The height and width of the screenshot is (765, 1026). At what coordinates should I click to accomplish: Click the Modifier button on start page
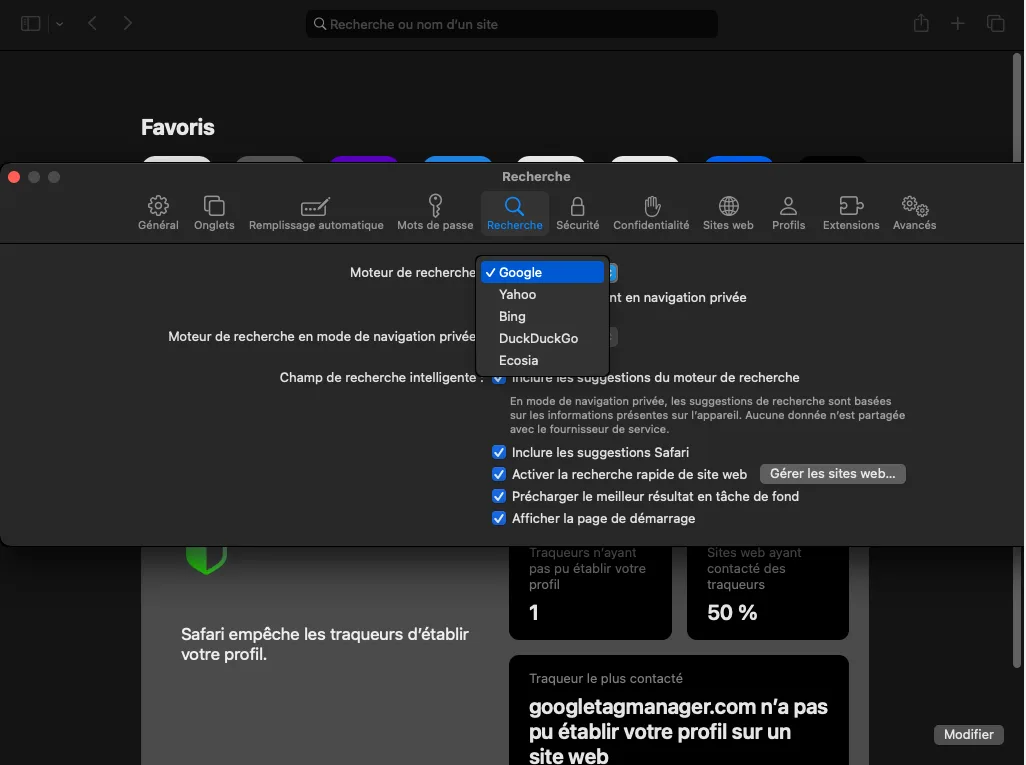968,734
